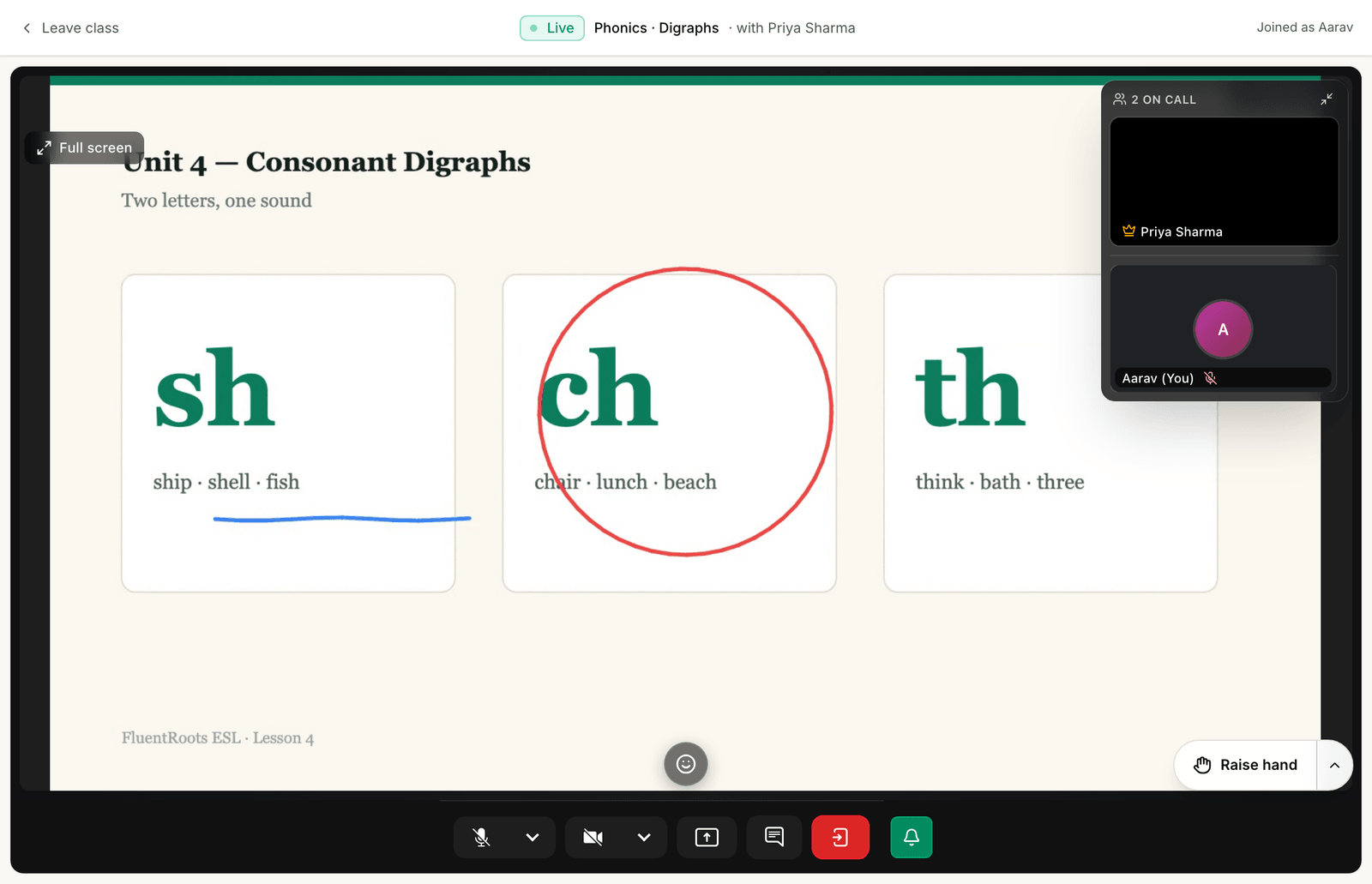
Task: Click 'think · bath · three' example words
Action: [x=1000, y=482]
